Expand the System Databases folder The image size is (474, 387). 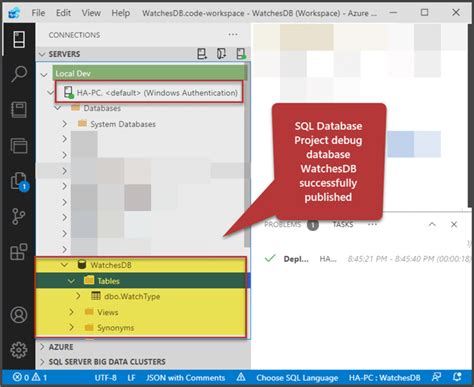(x=65, y=124)
